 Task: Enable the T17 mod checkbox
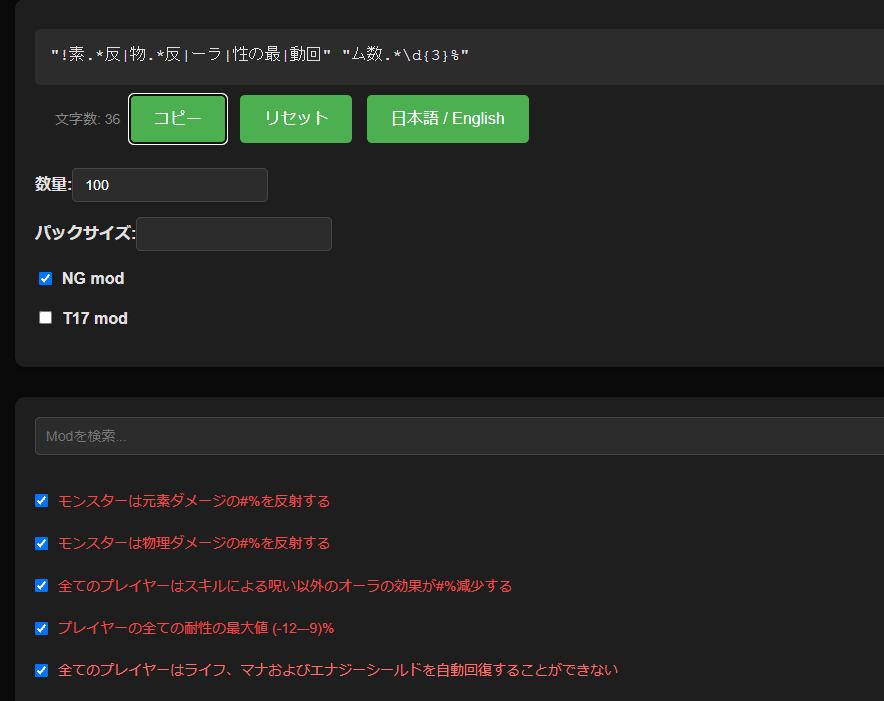coord(45,317)
